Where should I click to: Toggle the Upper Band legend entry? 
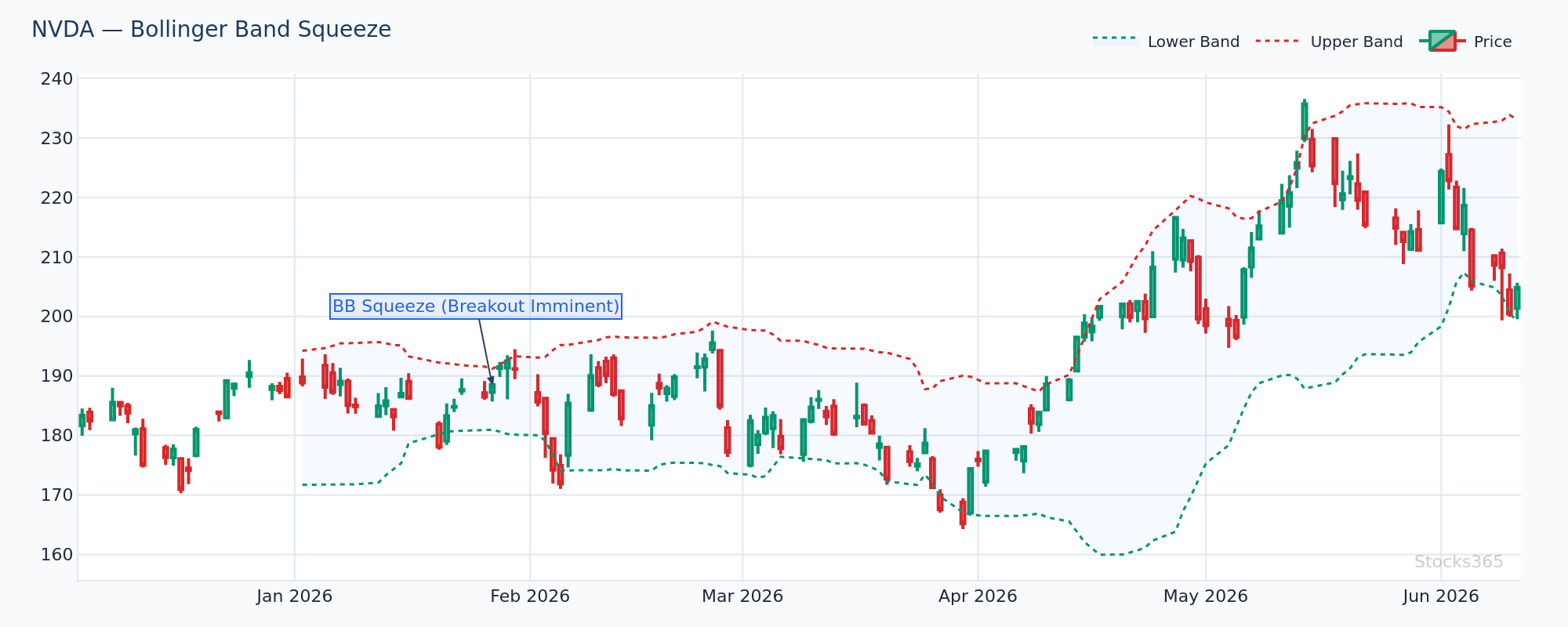pyautogui.click(x=1329, y=42)
